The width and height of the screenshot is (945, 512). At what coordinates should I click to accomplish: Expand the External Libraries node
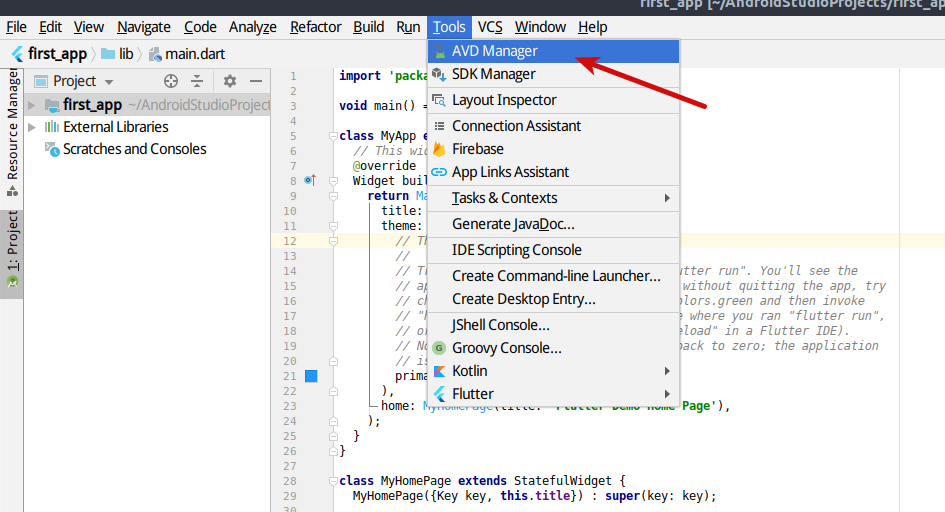tap(33, 127)
